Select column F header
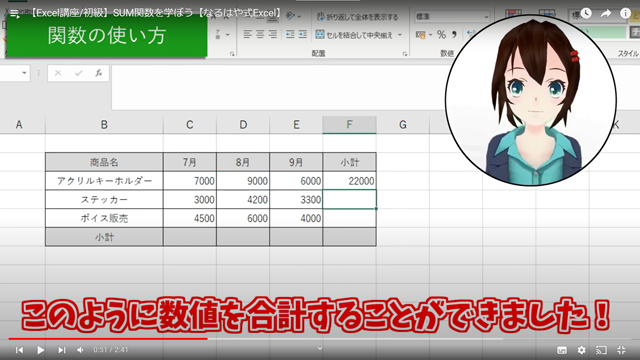This screenshot has width=640, height=360. [x=349, y=124]
